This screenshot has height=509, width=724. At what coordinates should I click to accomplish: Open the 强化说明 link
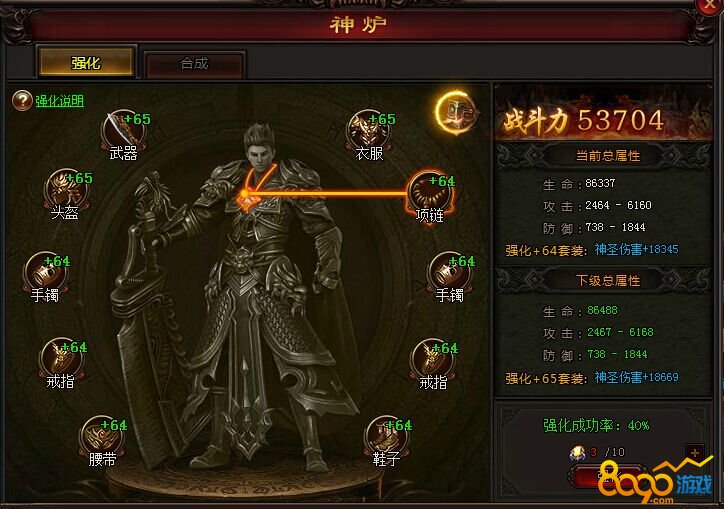tap(60, 101)
